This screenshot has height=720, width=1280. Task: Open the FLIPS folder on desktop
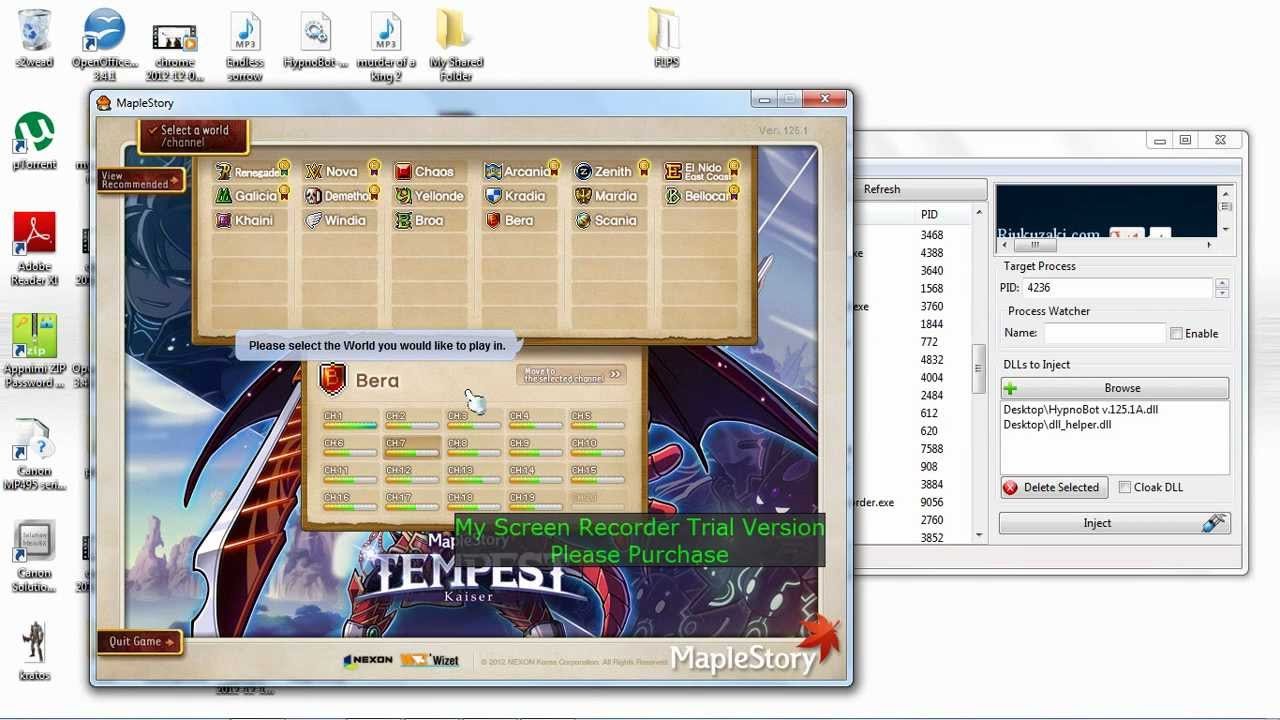(665, 38)
